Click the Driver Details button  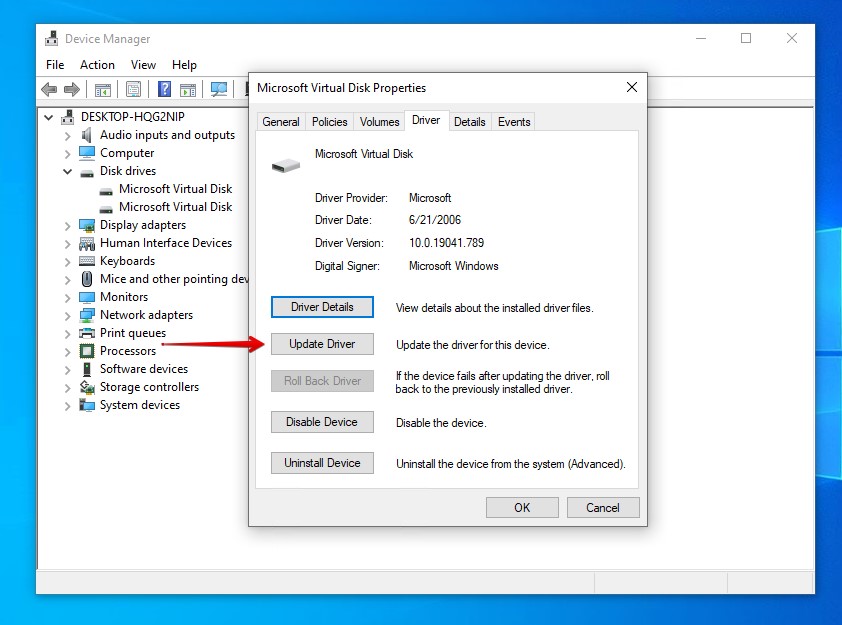click(x=322, y=307)
